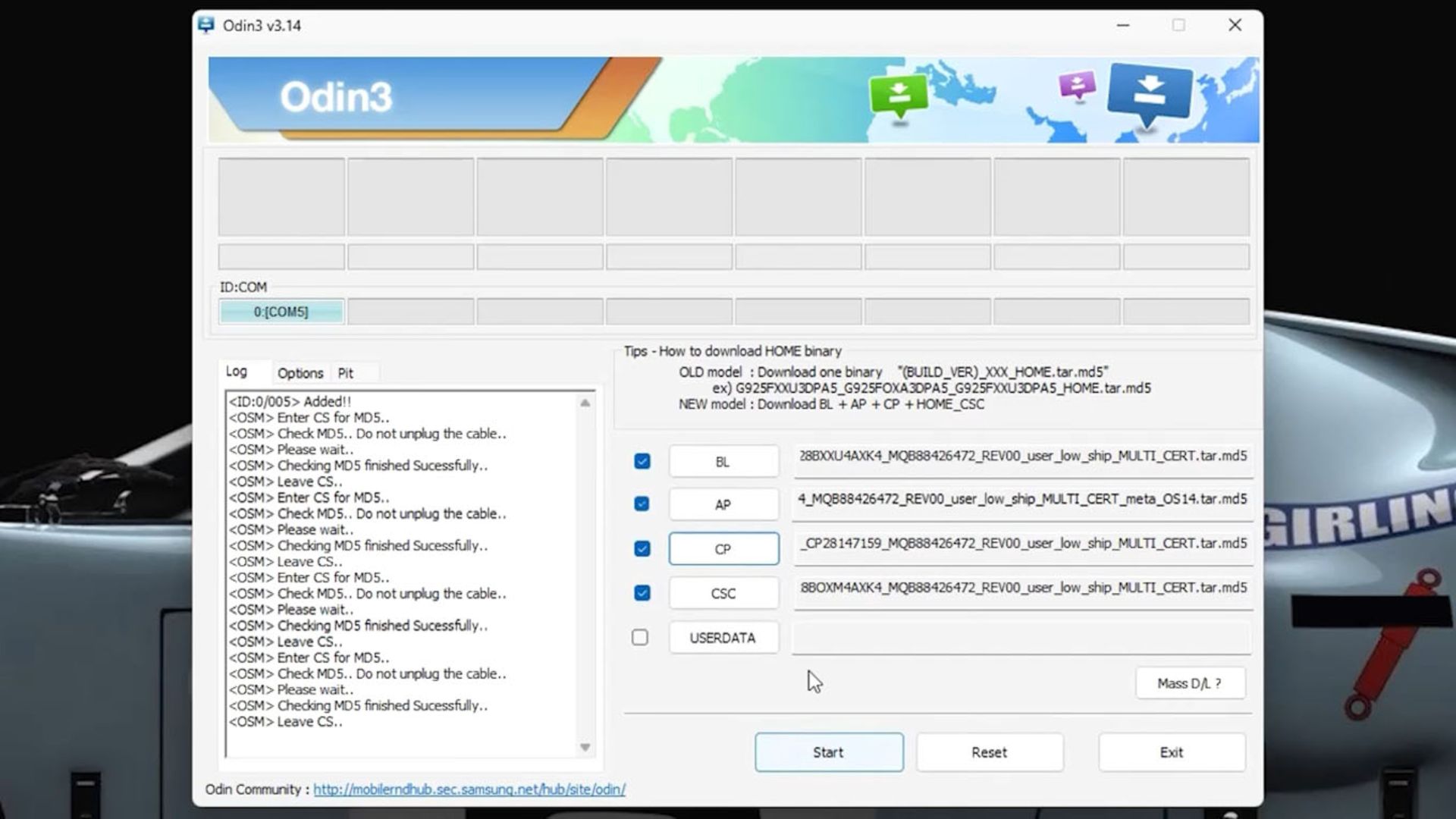Click the purple download icon in banner
The image size is (1456, 819).
1078,86
